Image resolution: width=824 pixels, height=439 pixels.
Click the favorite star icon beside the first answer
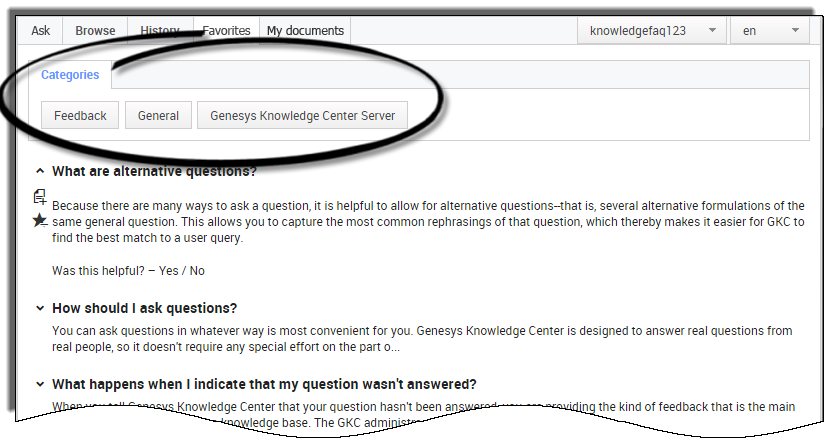[39, 219]
